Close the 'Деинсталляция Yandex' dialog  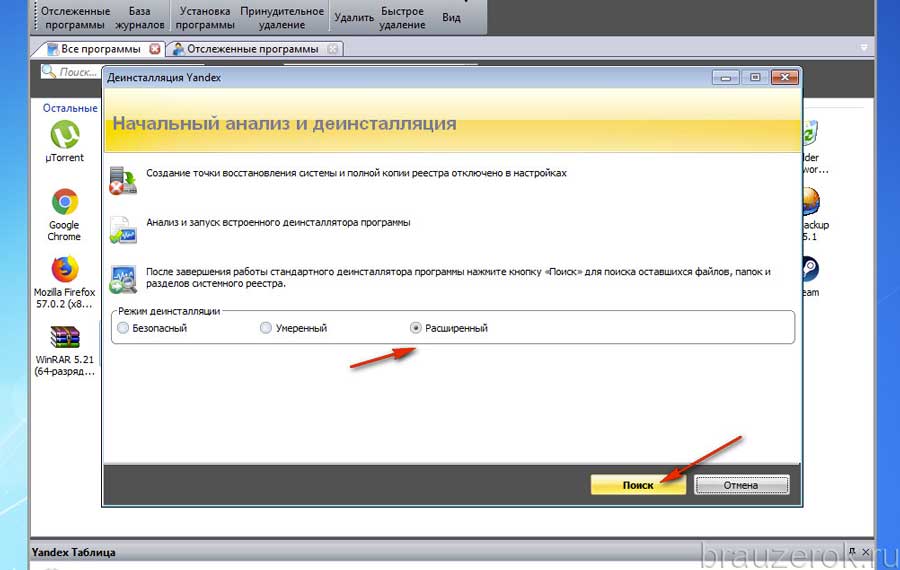(785, 77)
